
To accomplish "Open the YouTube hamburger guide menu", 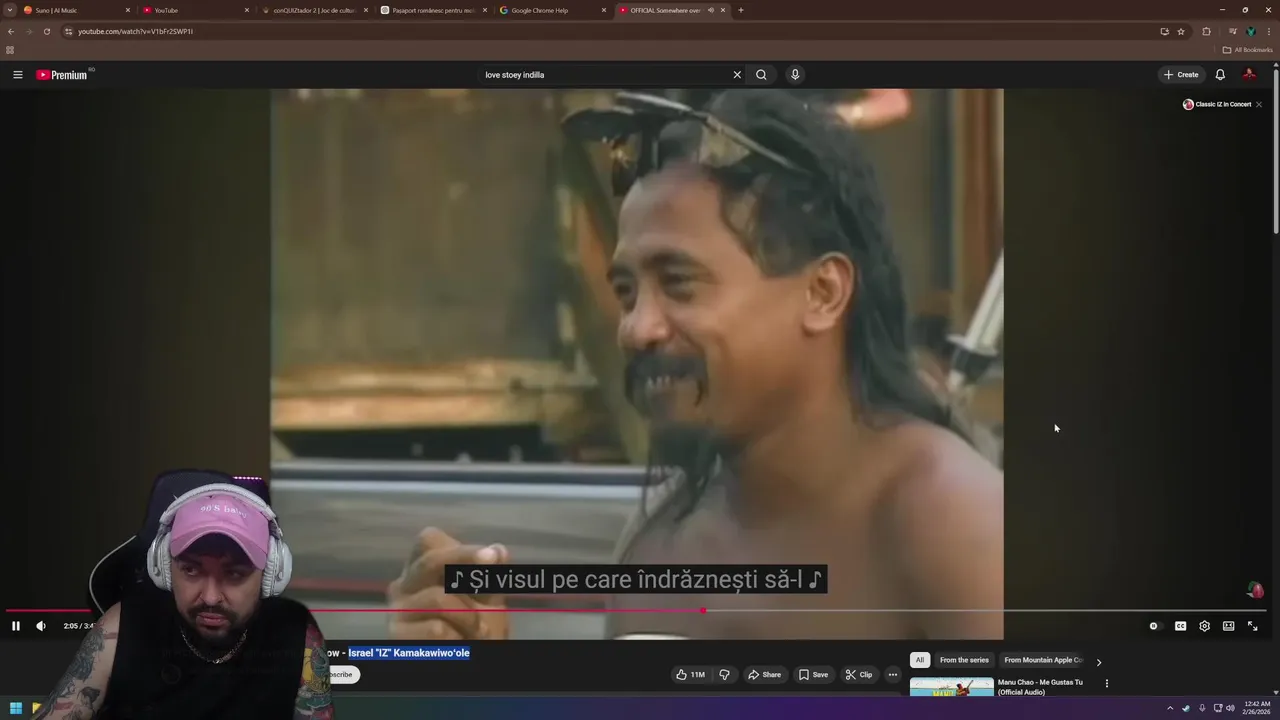I will (17, 75).
